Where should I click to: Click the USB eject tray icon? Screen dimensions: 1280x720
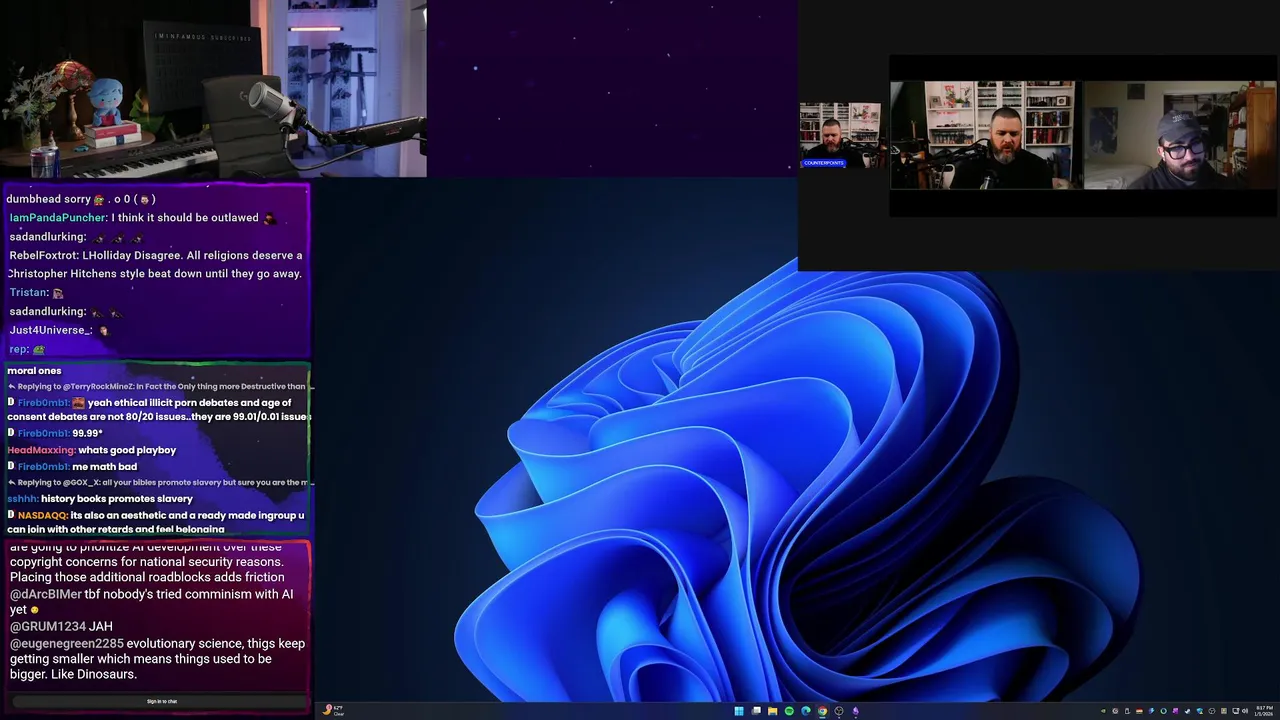pos(1127,711)
